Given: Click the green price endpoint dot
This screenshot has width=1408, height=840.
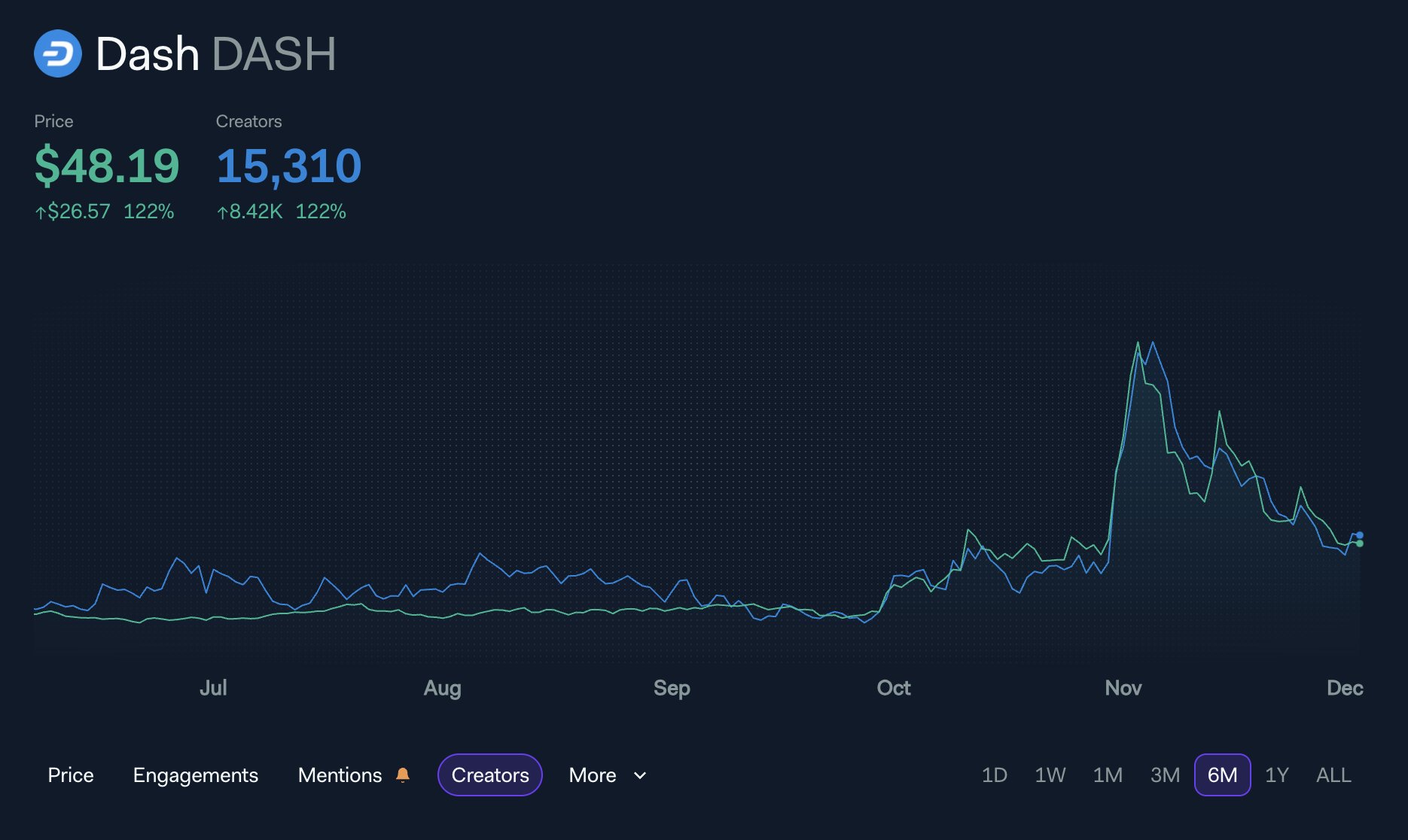Looking at the screenshot, I should click(1359, 543).
